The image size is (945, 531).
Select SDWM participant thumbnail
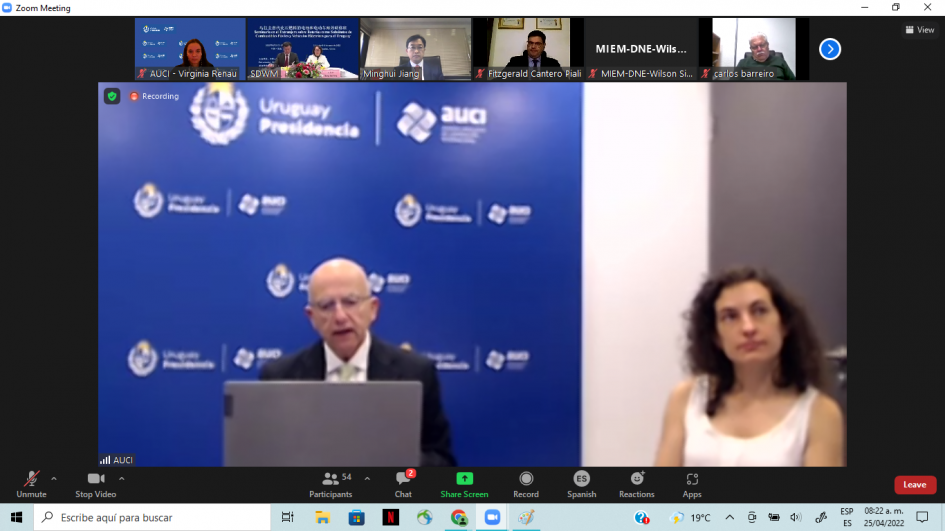[x=303, y=49]
